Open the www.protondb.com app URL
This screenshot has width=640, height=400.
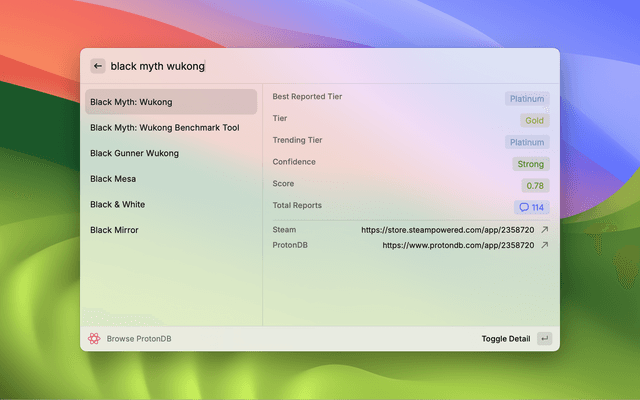click(x=458, y=245)
